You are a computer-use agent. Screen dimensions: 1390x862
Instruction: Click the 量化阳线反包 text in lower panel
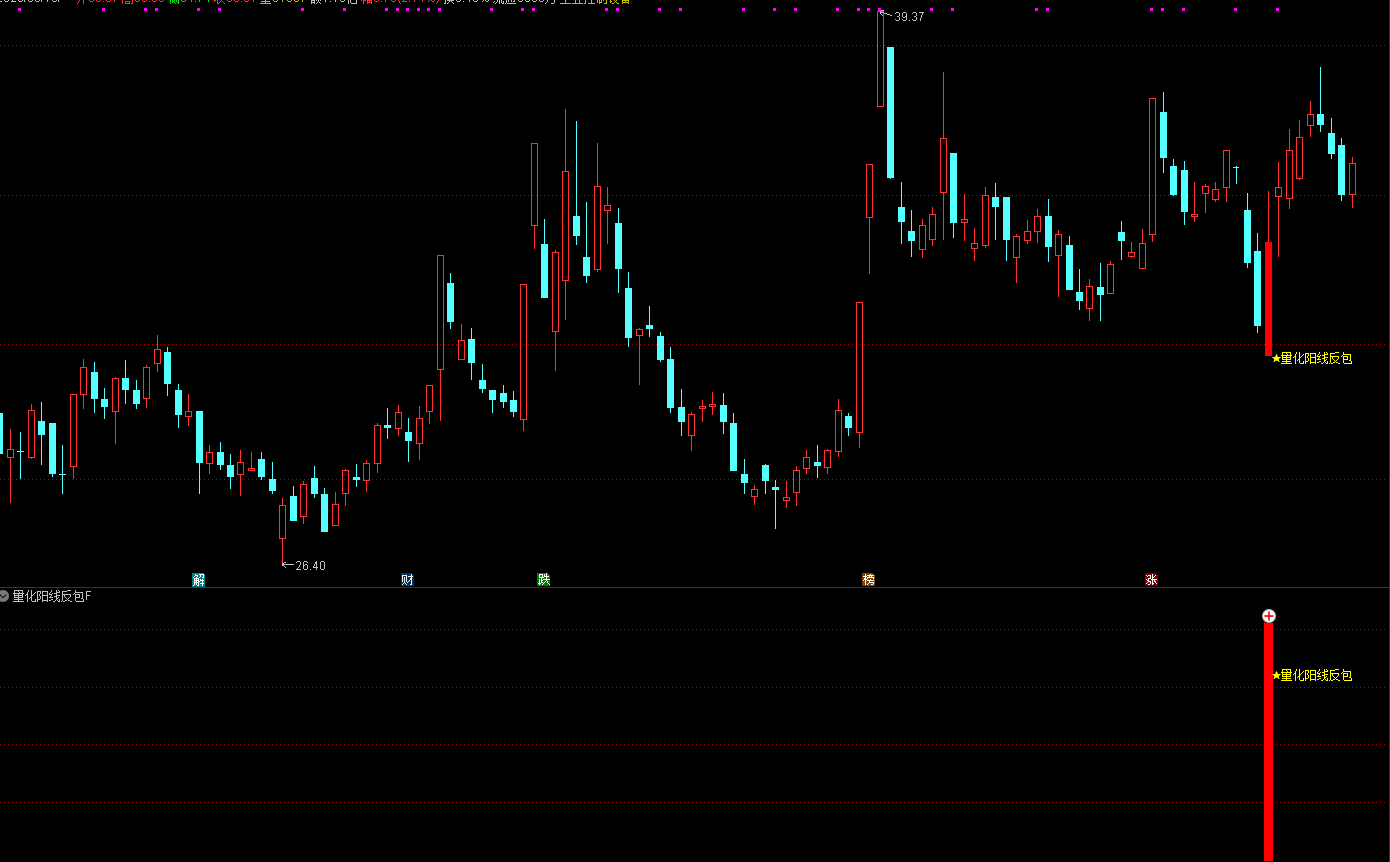[1316, 675]
